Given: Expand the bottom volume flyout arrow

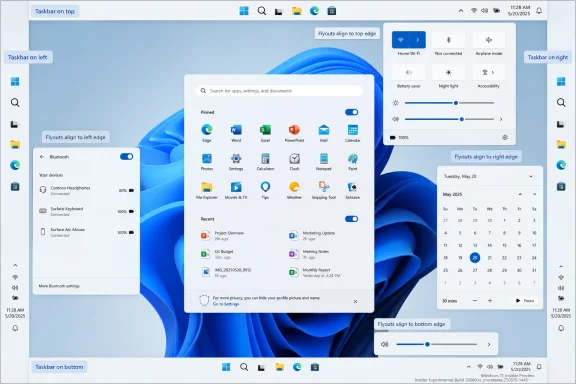Looking at the screenshot, I should pyautogui.click(x=489, y=344).
